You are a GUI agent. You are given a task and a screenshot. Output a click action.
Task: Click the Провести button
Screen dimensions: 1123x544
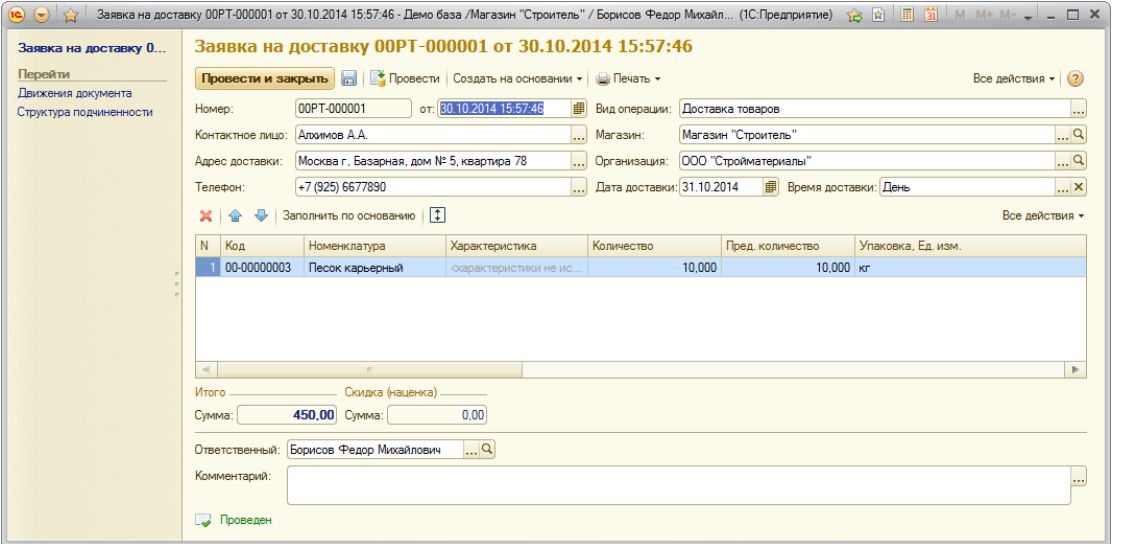coord(405,79)
